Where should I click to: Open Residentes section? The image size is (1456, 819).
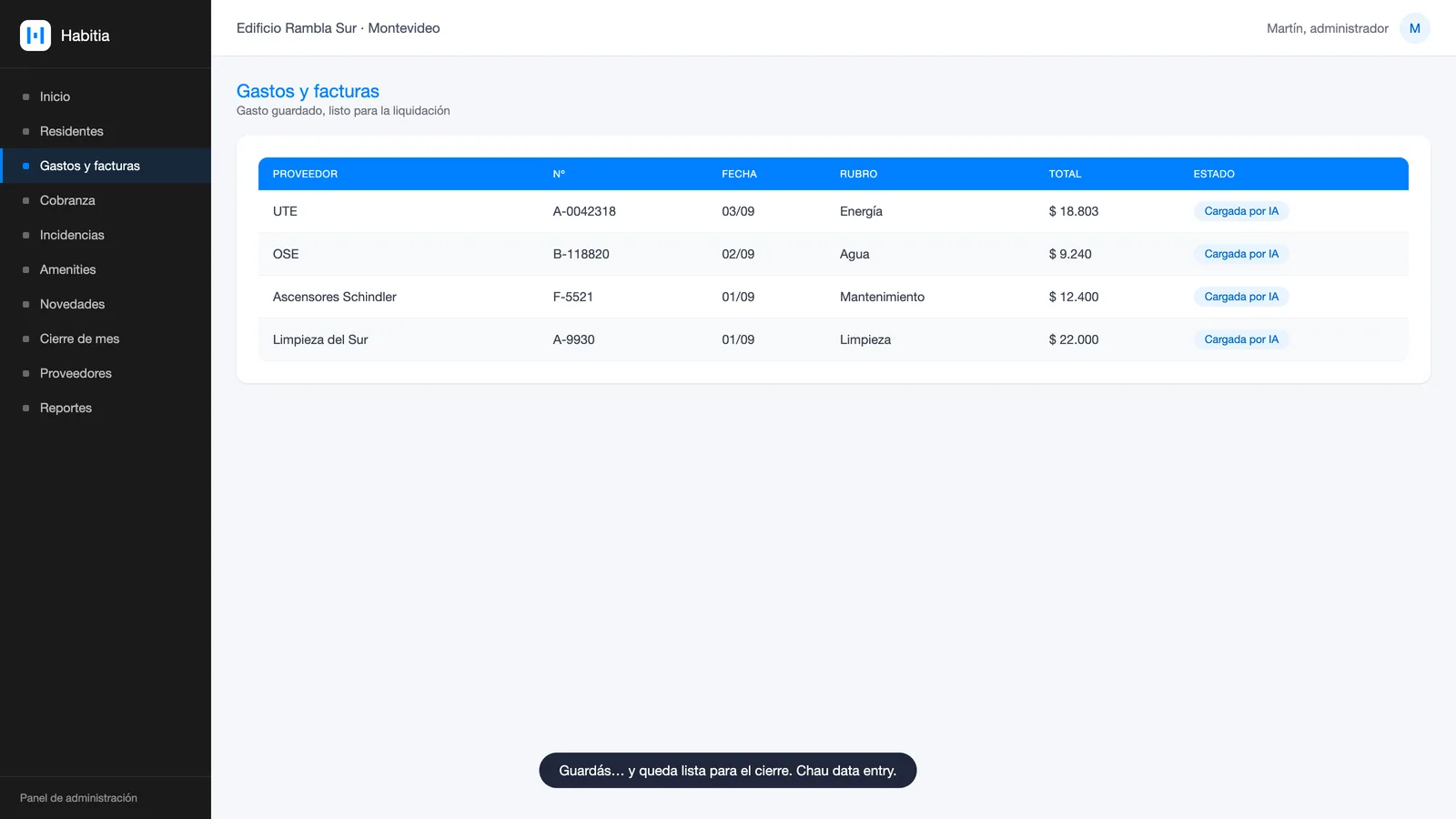pyautogui.click(x=106, y=131)
